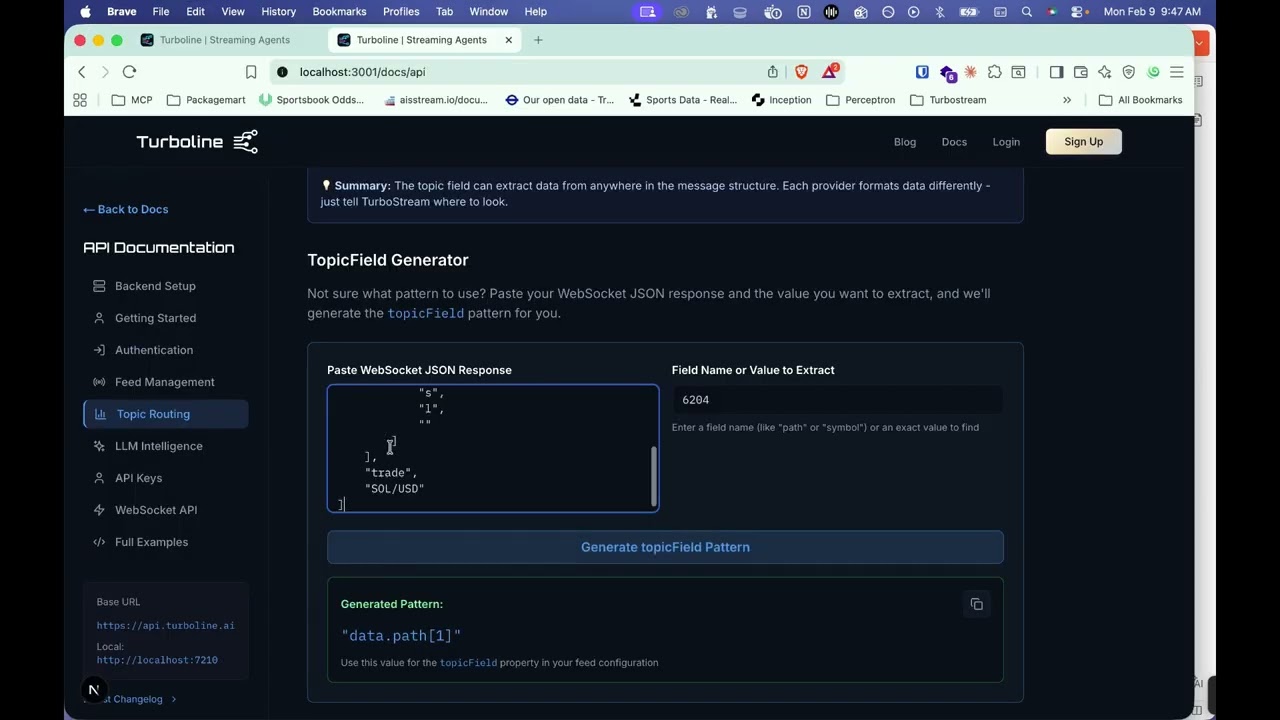Copy the generated pattern icon
The height and width of the screenshot is (720, 1280).
pos(977,604)
